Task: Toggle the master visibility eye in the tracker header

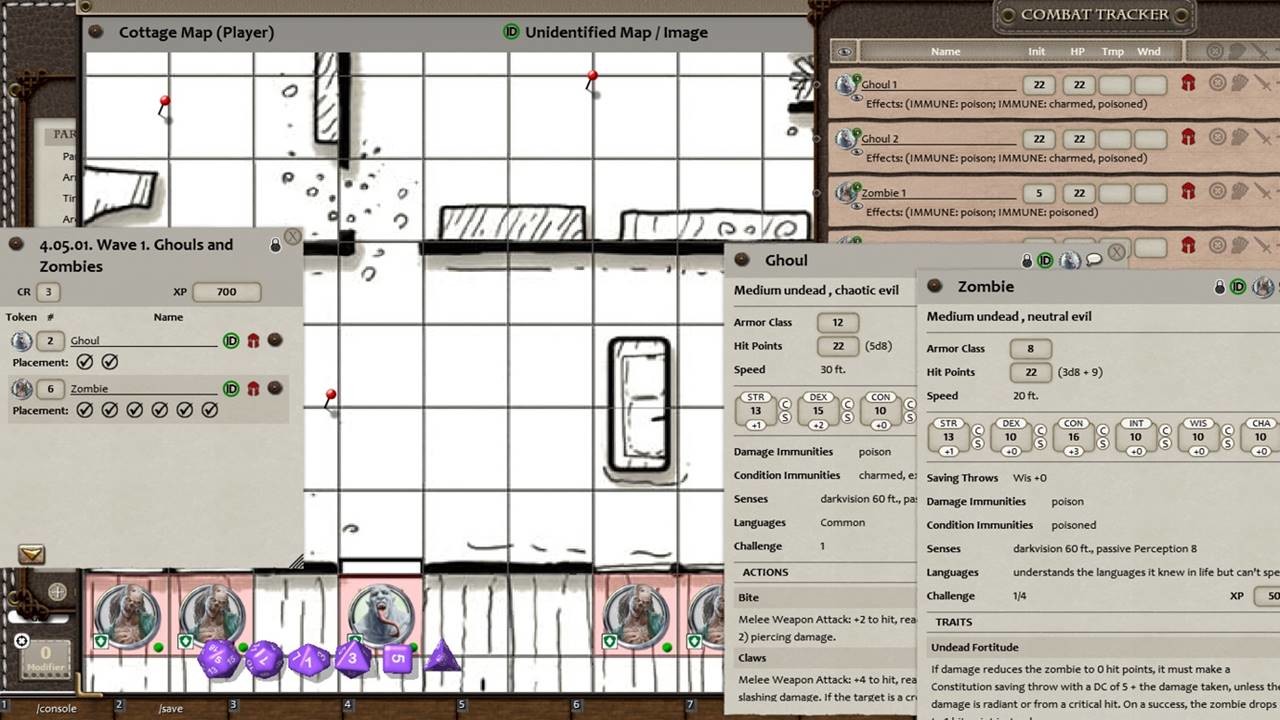Action: tap(843, 50)
